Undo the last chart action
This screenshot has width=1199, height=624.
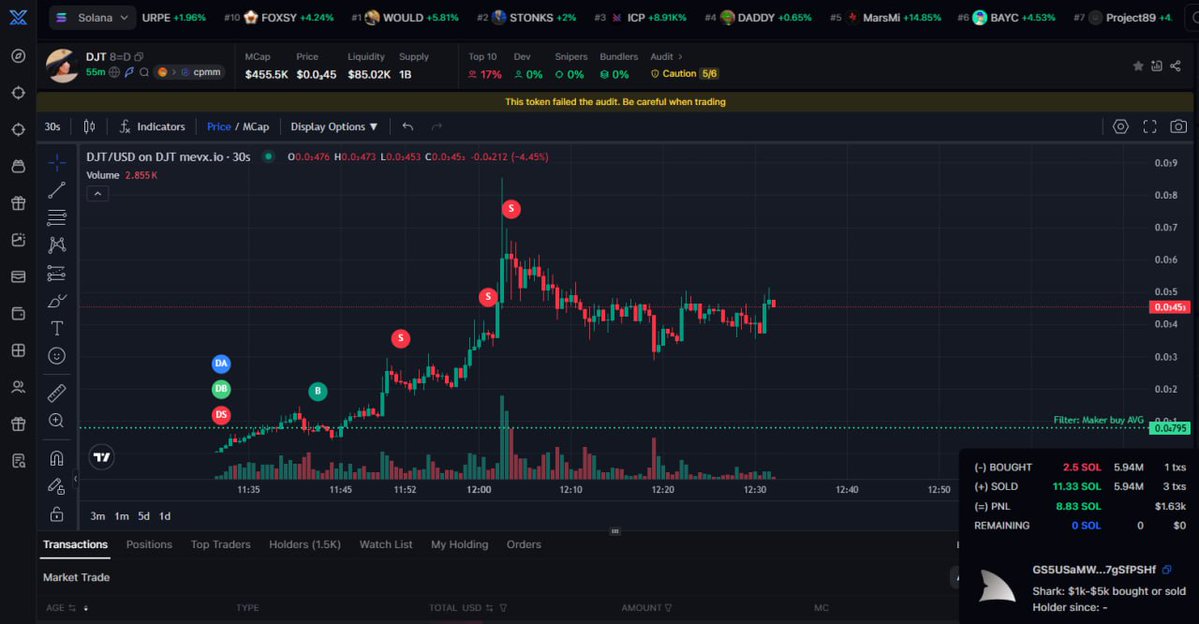408,127
